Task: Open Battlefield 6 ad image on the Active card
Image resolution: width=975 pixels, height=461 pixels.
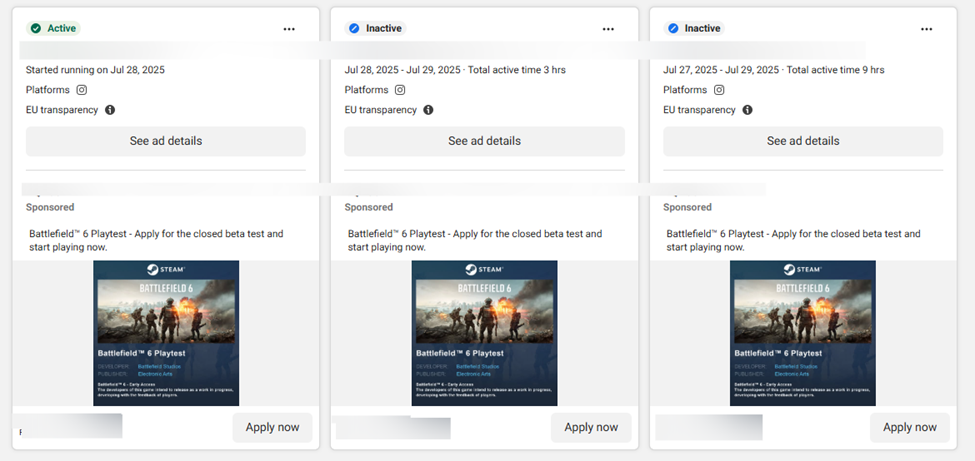Action: point(166,333)
